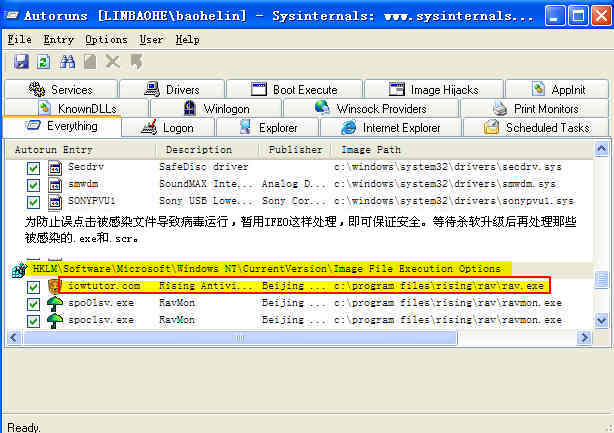This screenshot has width=614, height=433.
Task: Uncheck the iowtutor.com entry checkbox
Action: click(x=33, y=287)
